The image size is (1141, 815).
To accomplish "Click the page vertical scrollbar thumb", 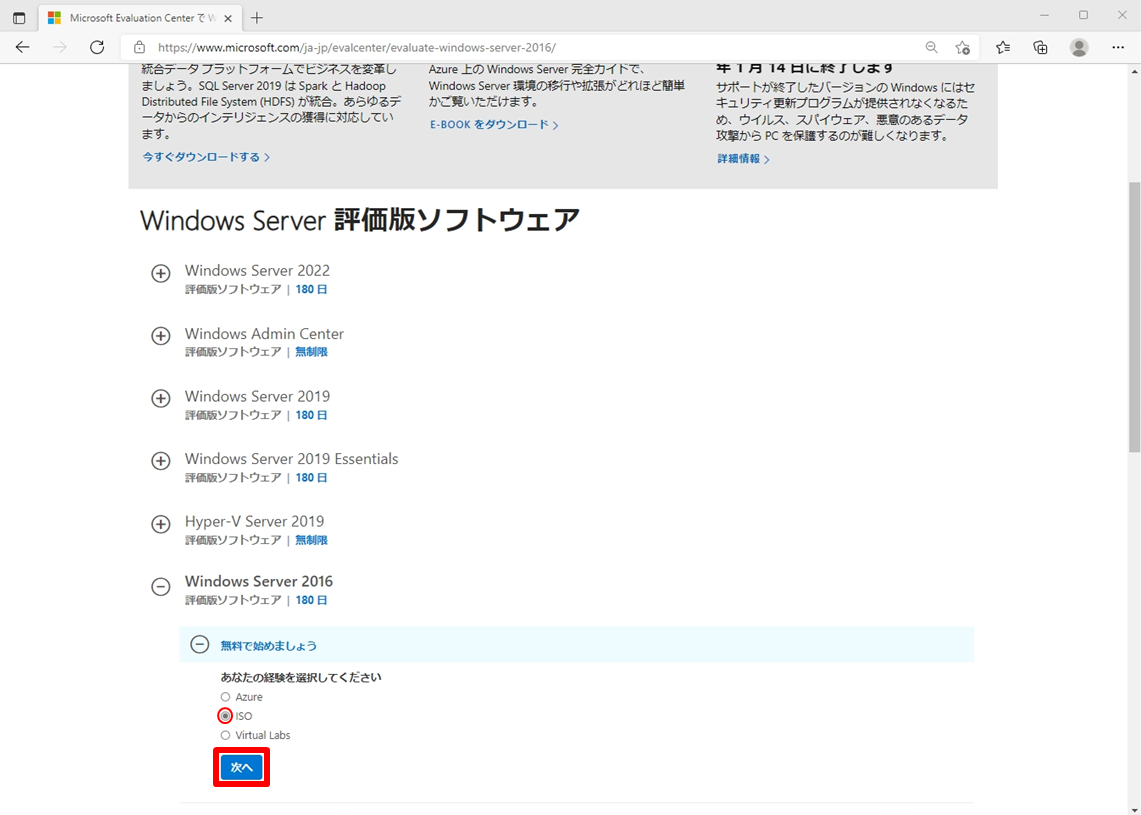I will coord(1134,317).
